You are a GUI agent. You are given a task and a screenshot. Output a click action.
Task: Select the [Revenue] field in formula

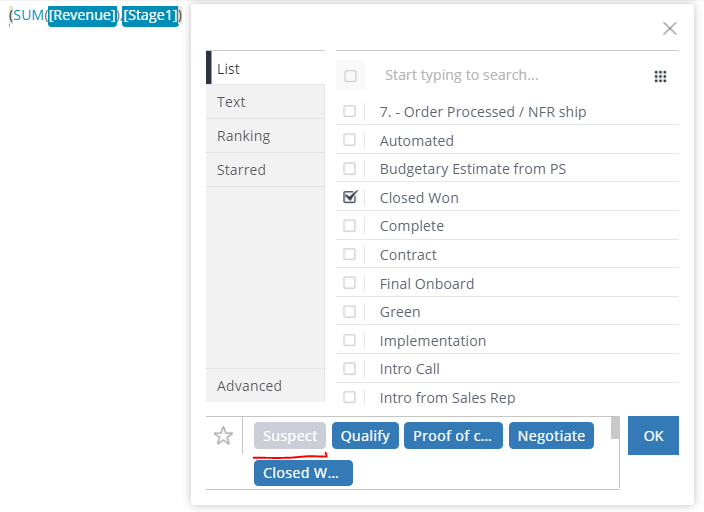point(83,15)
